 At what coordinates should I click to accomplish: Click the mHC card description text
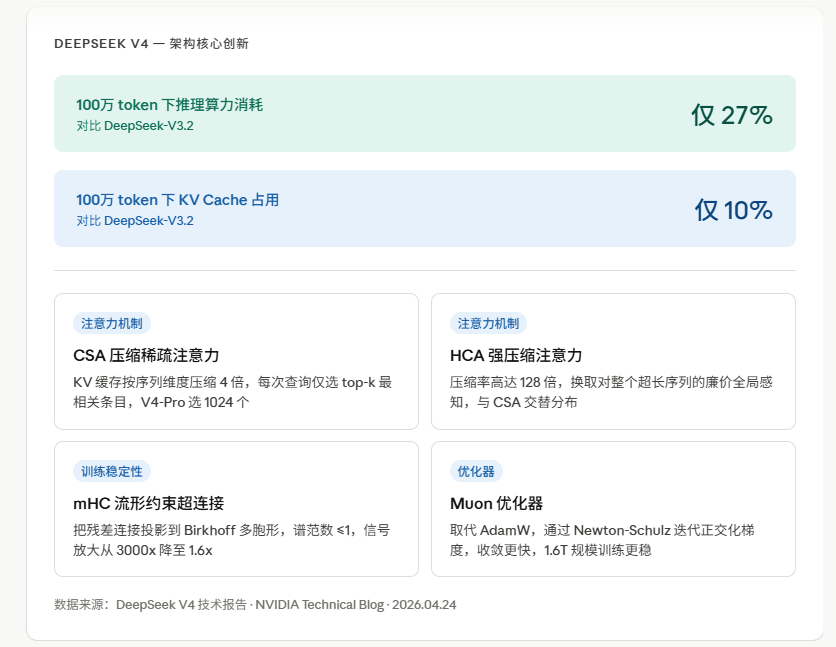click(x=232, y=539)
